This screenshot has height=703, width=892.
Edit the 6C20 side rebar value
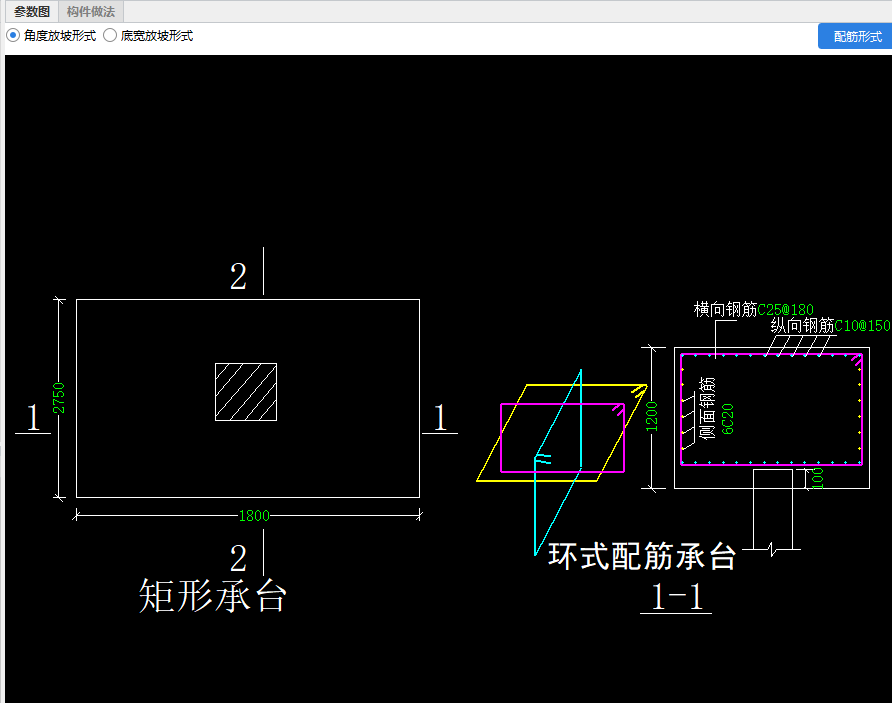click(728, 419)
